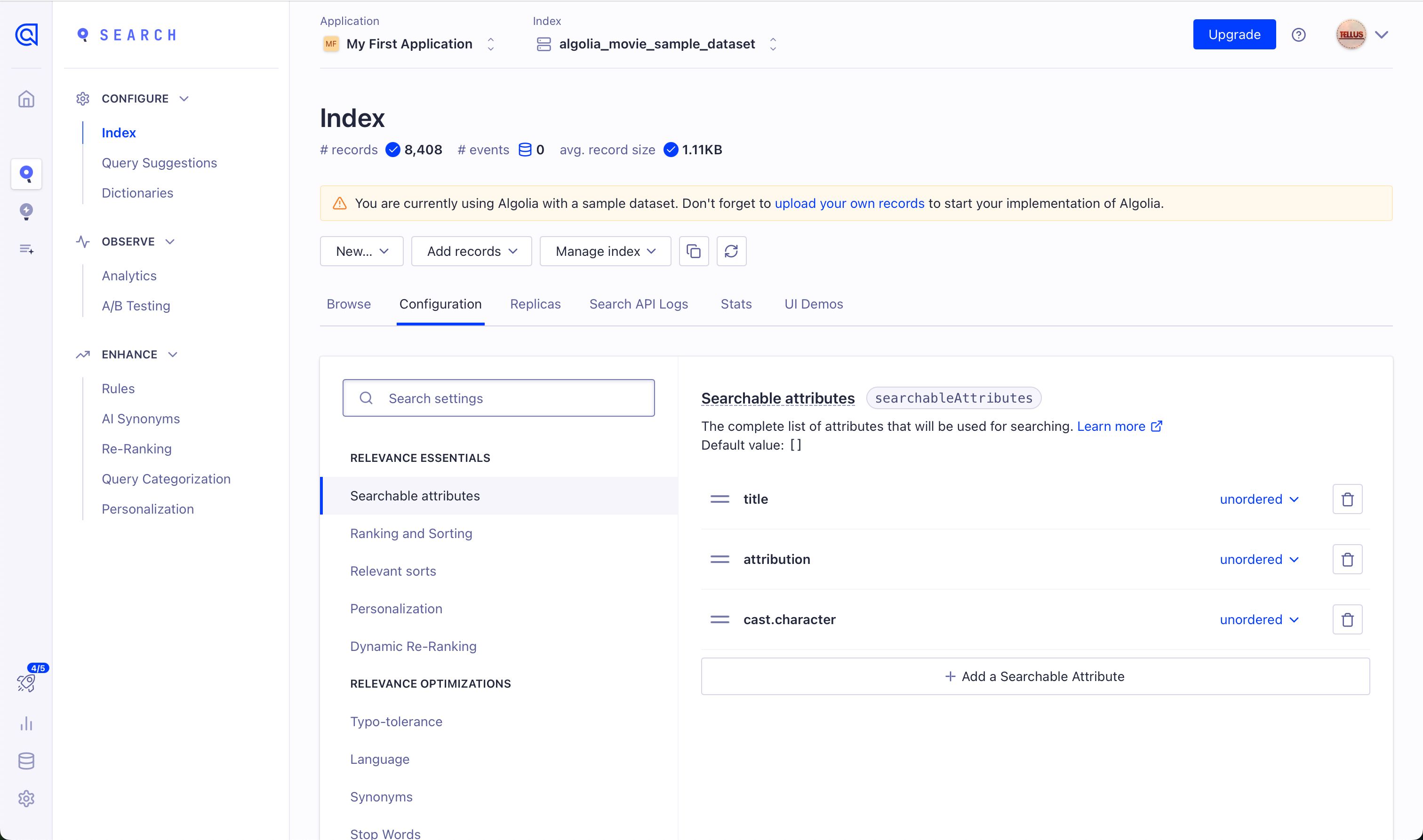
Task: Open the help question mark icon
Action: pyautogui.click(x=1298, y=35)
